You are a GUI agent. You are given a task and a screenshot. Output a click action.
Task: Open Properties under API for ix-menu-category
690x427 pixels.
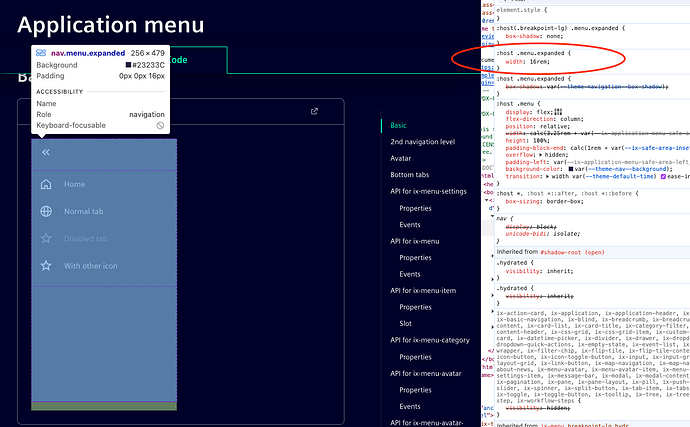(x=415, y=357)
